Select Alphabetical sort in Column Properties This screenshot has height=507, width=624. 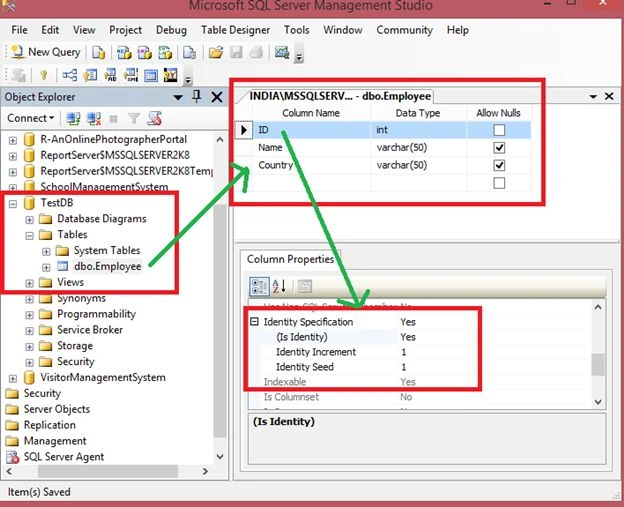click(279, 286)
